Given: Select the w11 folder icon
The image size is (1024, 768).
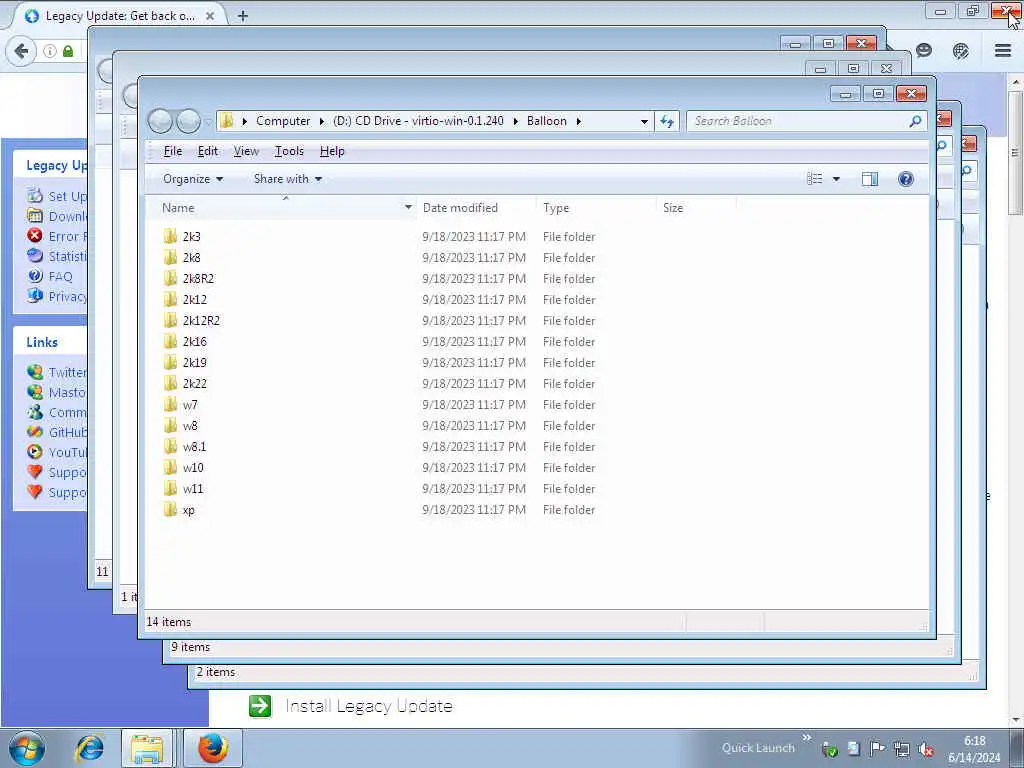Looking at the screenshot, I should pos(170,488).
